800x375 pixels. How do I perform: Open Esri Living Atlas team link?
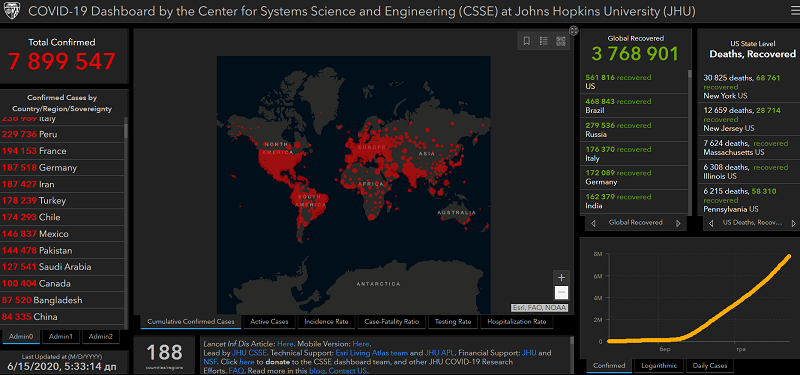coord(372,353)
